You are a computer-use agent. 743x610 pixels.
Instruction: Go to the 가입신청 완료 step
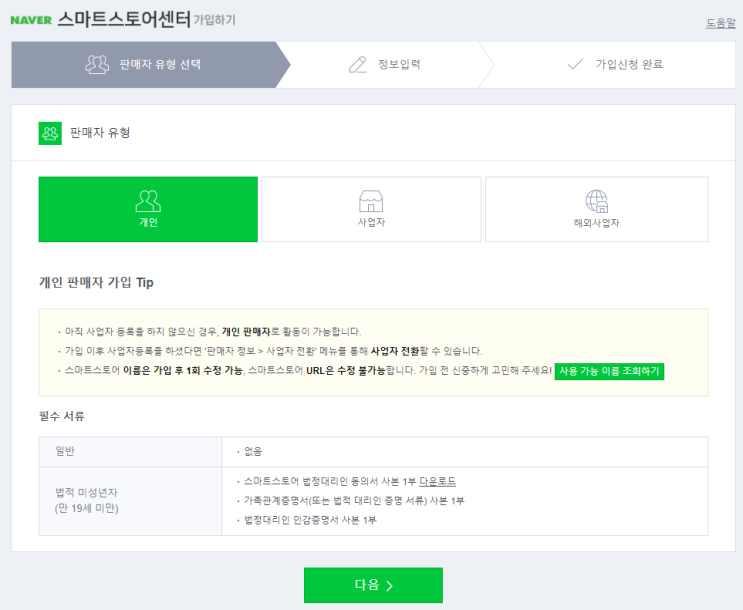coord(615,64)
